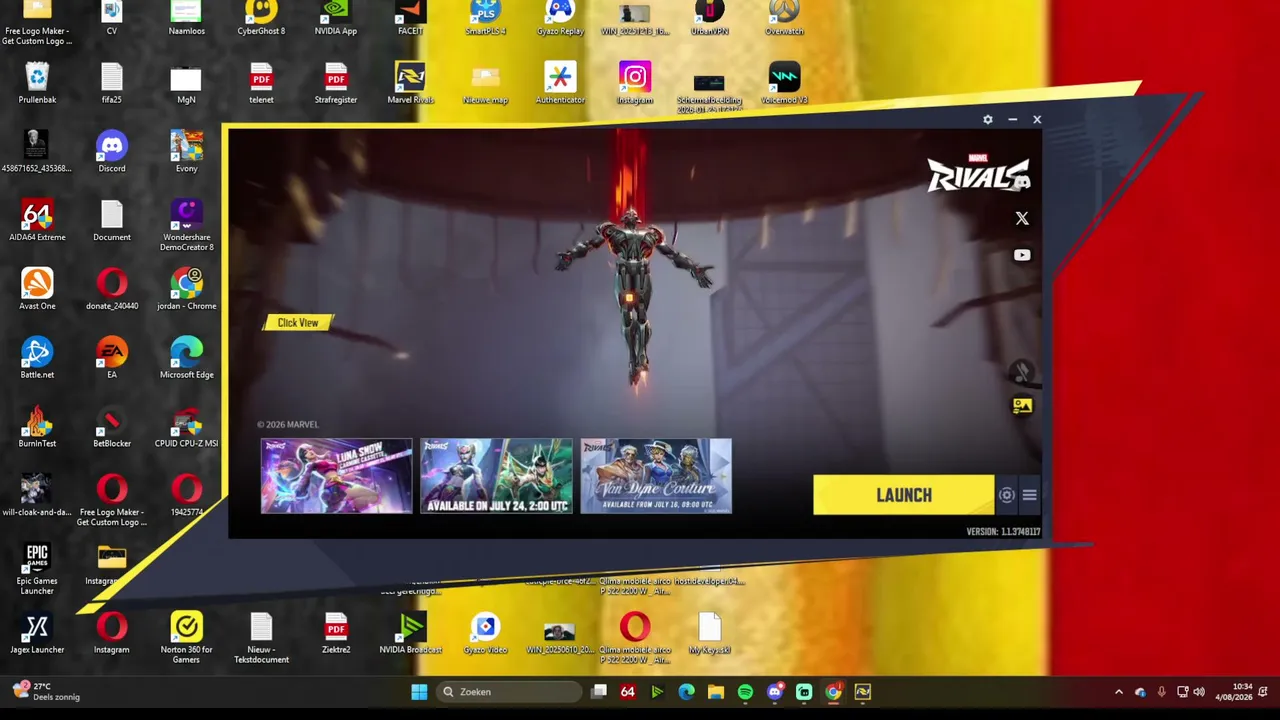The height and width of the screenshot is (720, 1280).
Task: Click the Zoeken taskbar search box
Action: (x=510, y=692)
